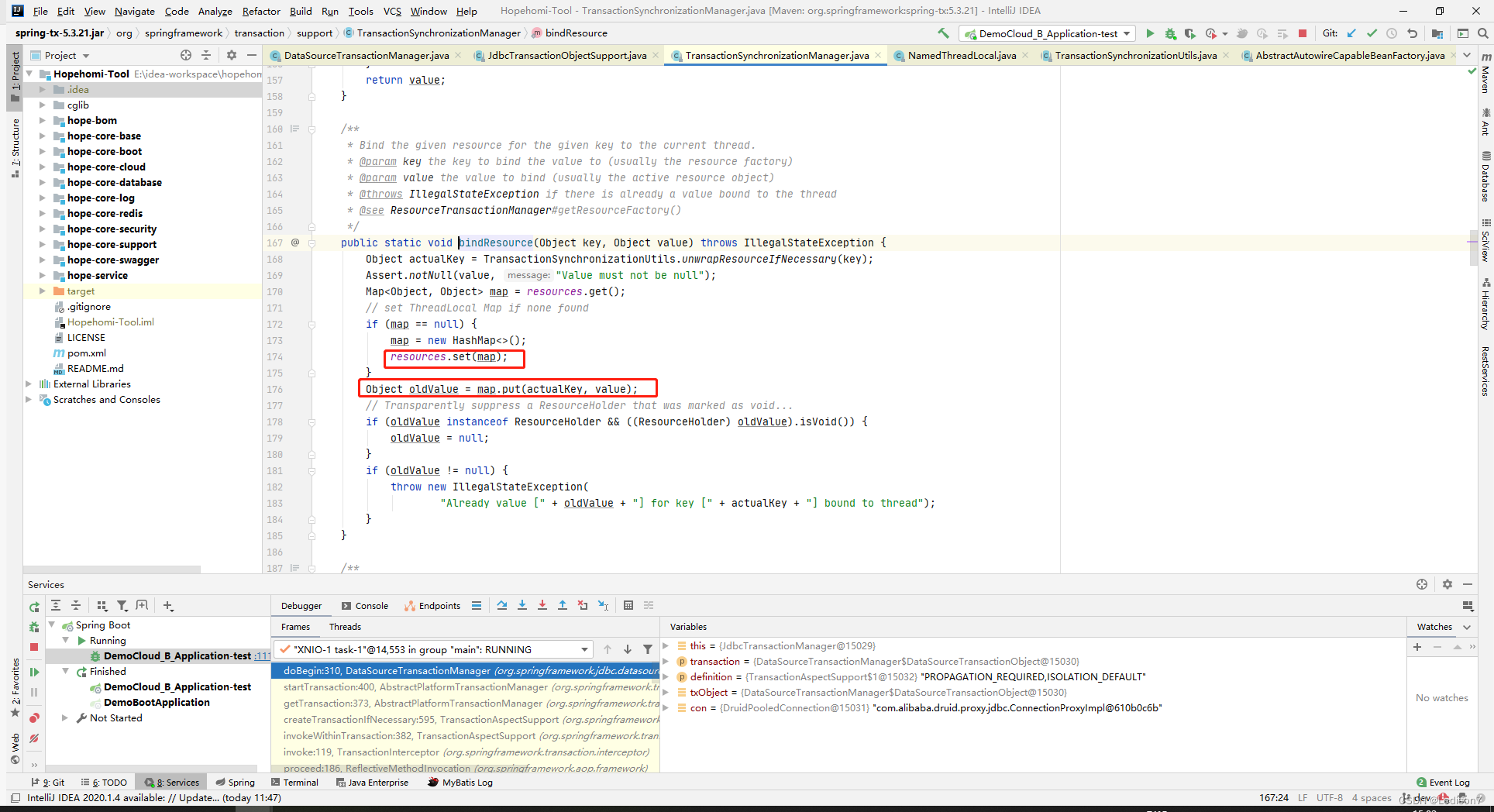Collapse Spring Boot node in Services
Screen dimensions: 1494x812
52,624
